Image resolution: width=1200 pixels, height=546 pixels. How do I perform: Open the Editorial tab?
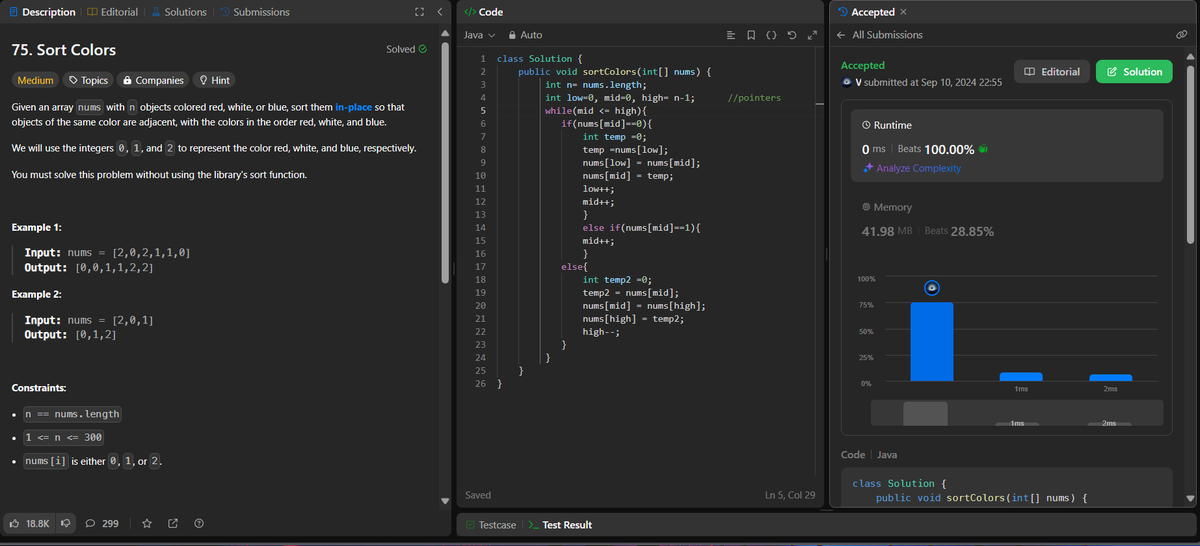coord(112,12)
